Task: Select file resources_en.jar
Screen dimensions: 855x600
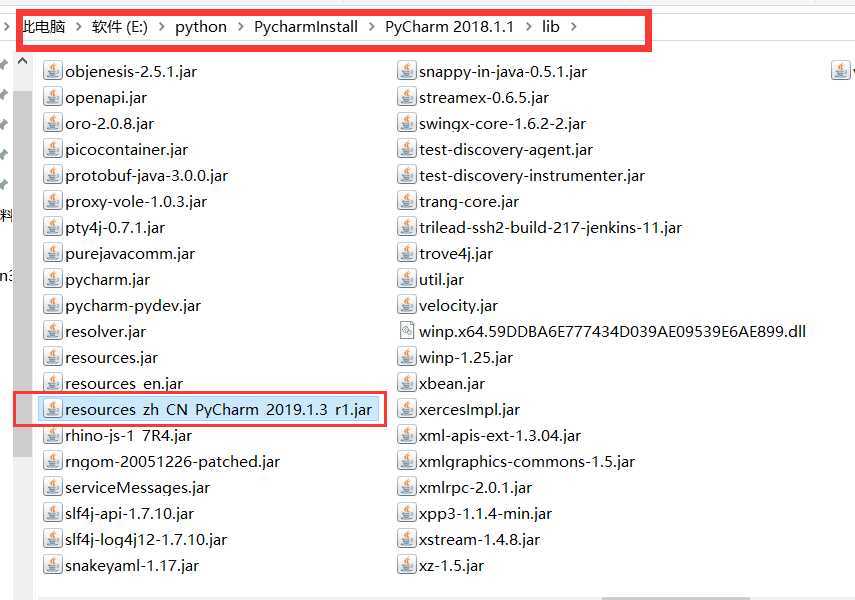Action: (x=113, y=383)
